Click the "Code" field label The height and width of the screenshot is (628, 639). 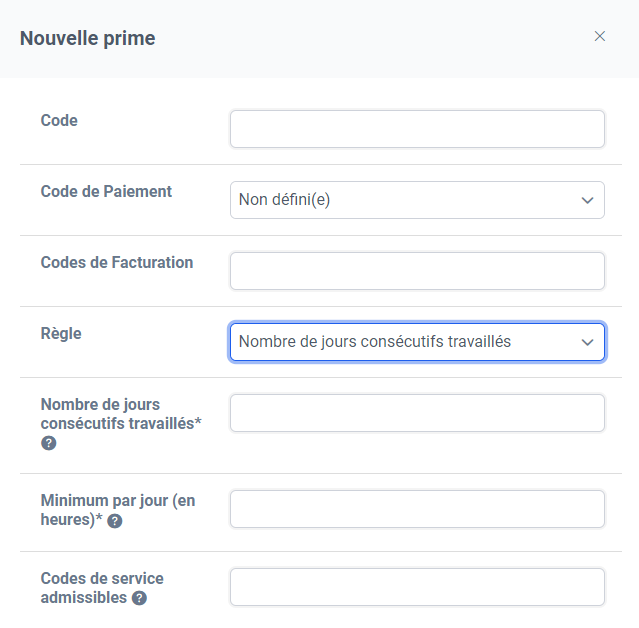pos(59,120)
